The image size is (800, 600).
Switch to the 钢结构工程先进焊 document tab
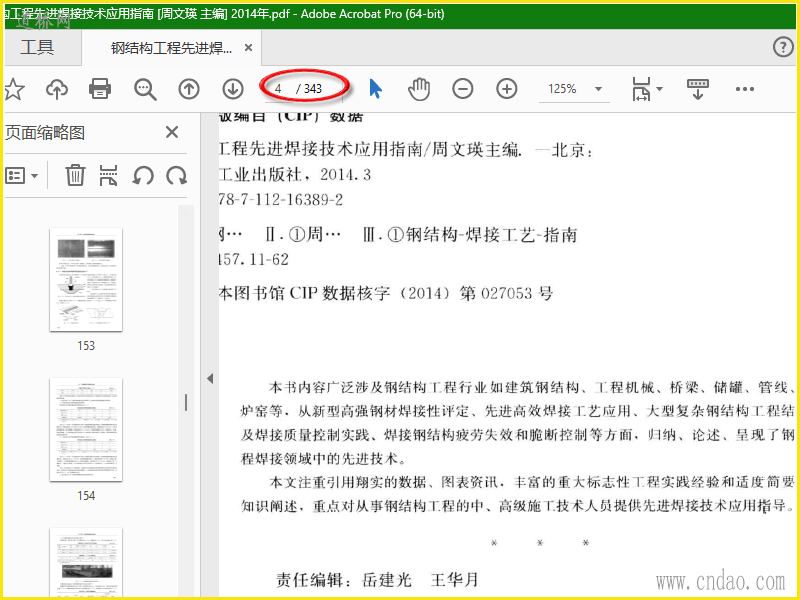[x=171, y=48]
